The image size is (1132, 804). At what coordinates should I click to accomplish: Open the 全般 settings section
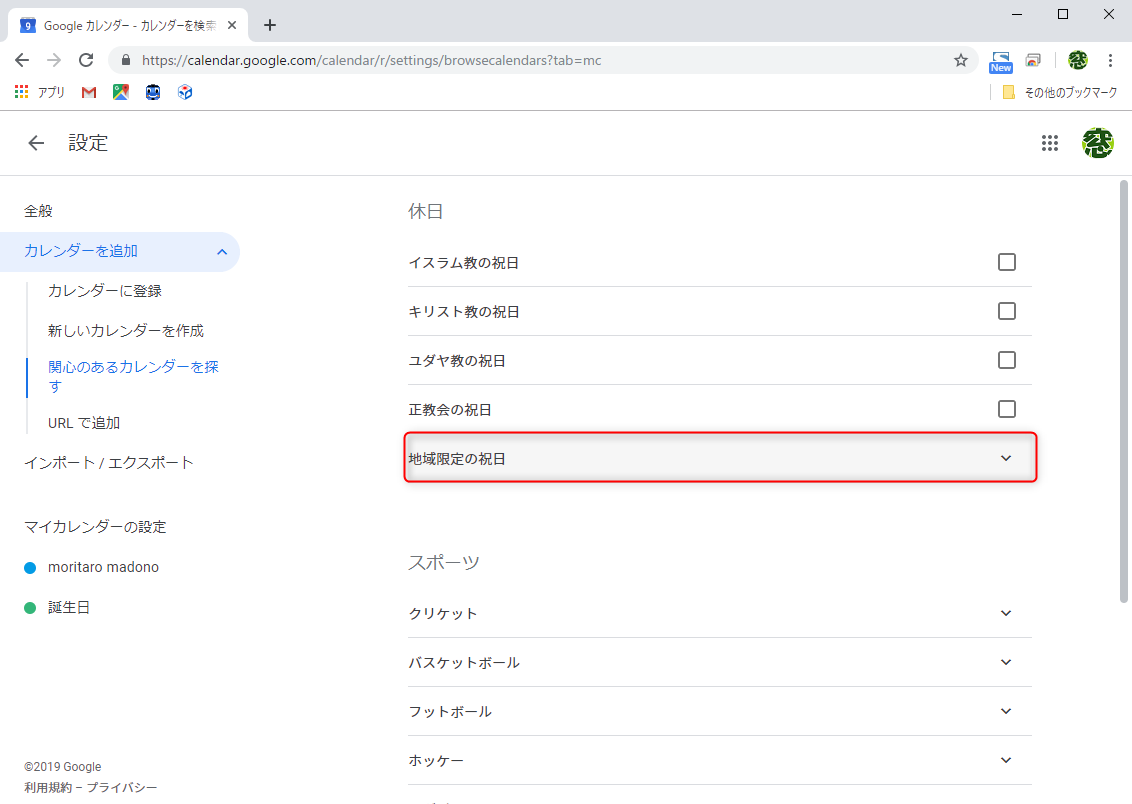coord(38,211)
